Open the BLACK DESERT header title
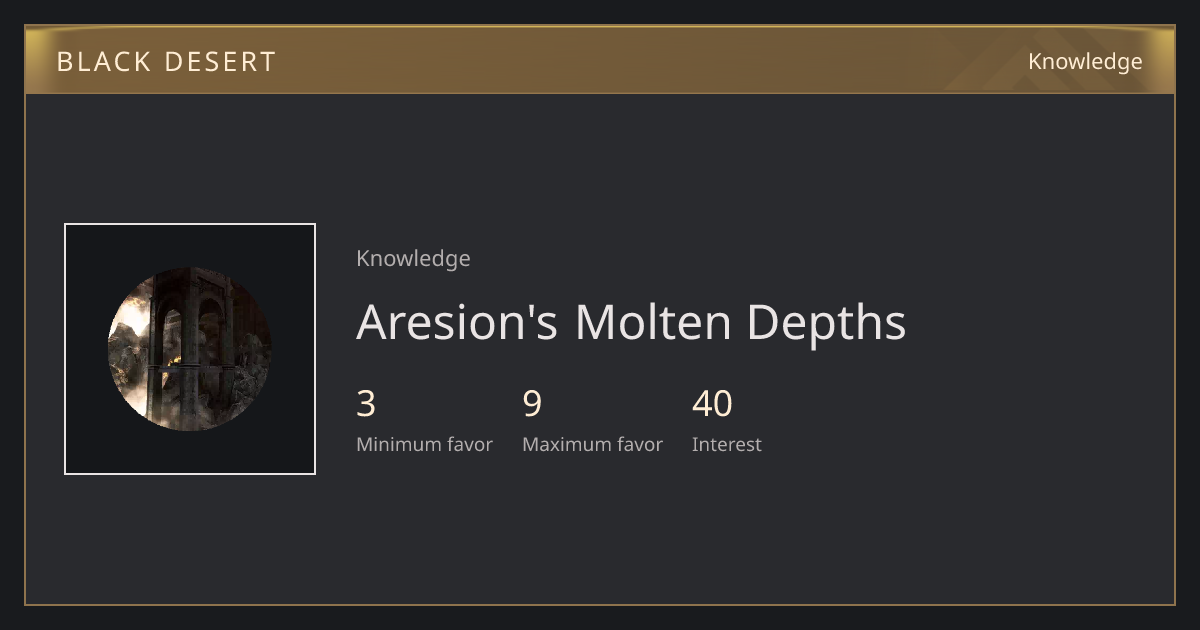This screenshot has width=1200, height=630. click(166, 62)
